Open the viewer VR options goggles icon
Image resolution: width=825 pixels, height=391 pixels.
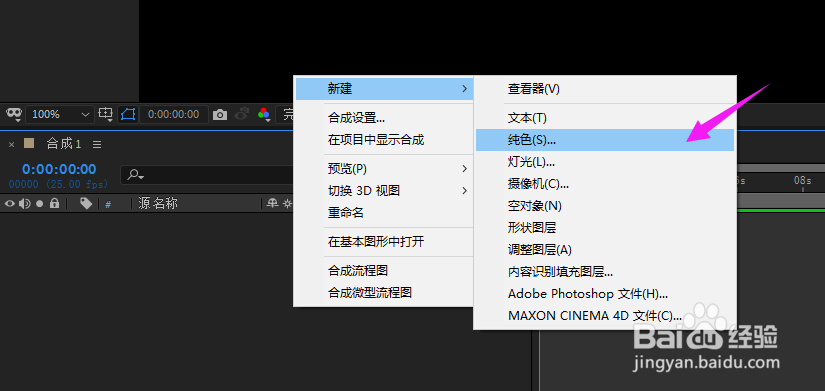(14, 114)
